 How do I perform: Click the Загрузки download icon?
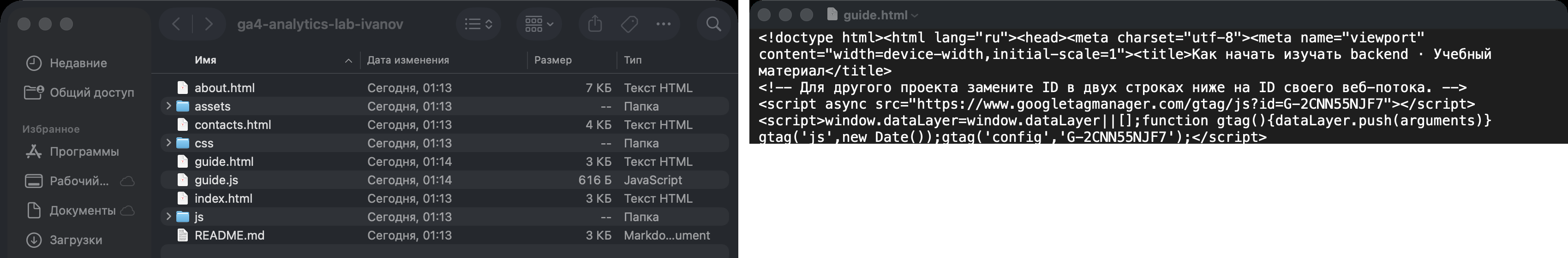coord(34,240)
